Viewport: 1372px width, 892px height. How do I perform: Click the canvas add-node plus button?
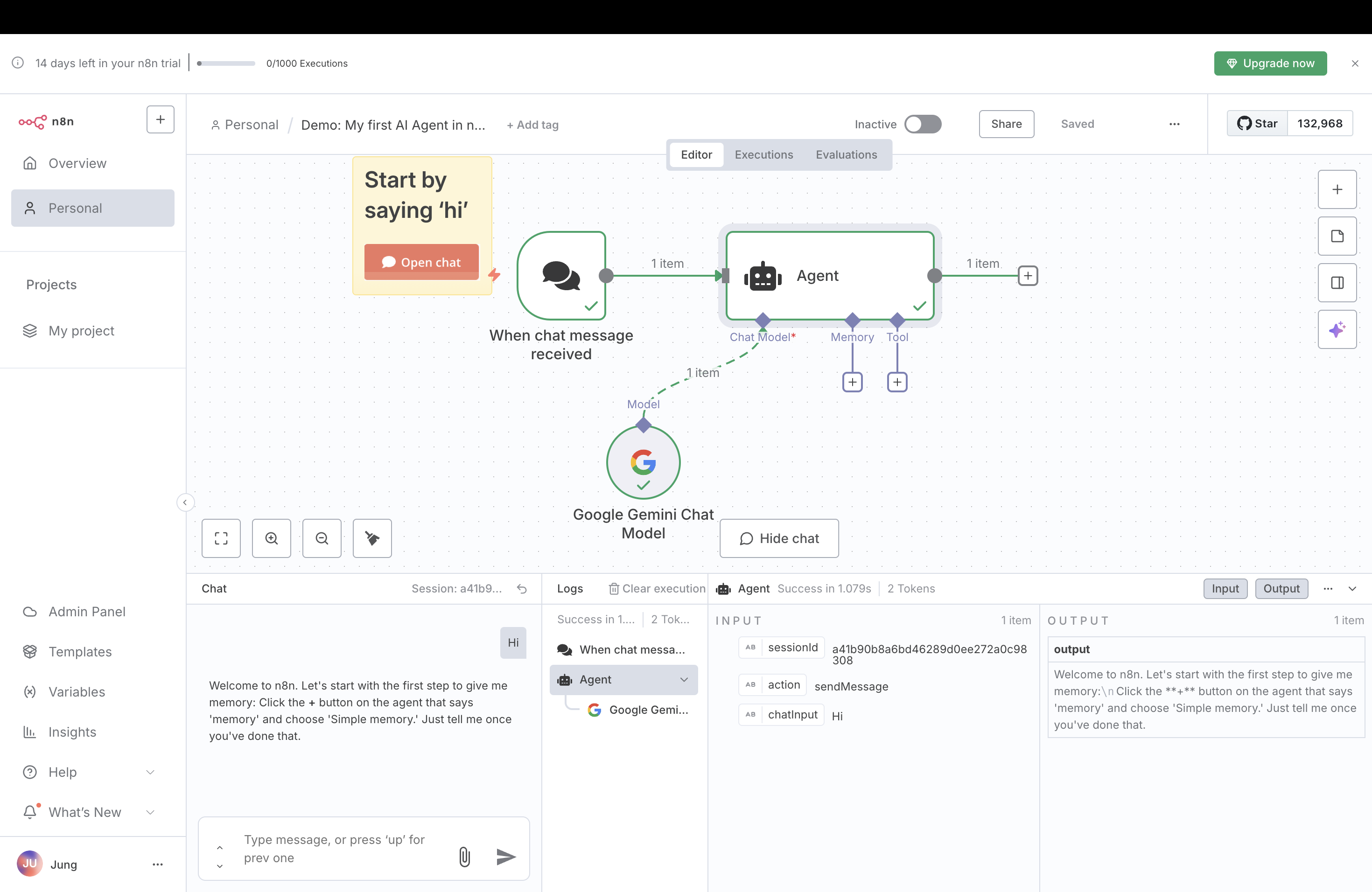point(1337,189)
